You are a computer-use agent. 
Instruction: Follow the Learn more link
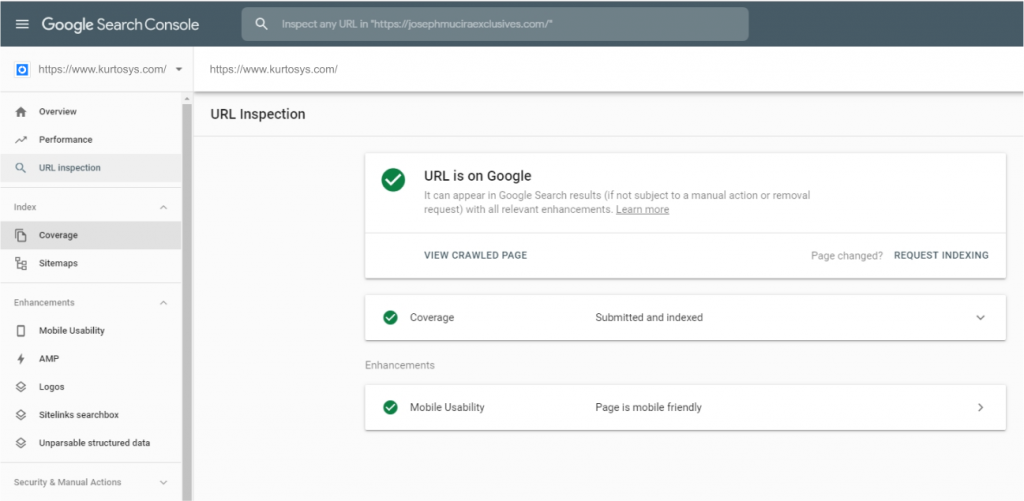(643, 210)
